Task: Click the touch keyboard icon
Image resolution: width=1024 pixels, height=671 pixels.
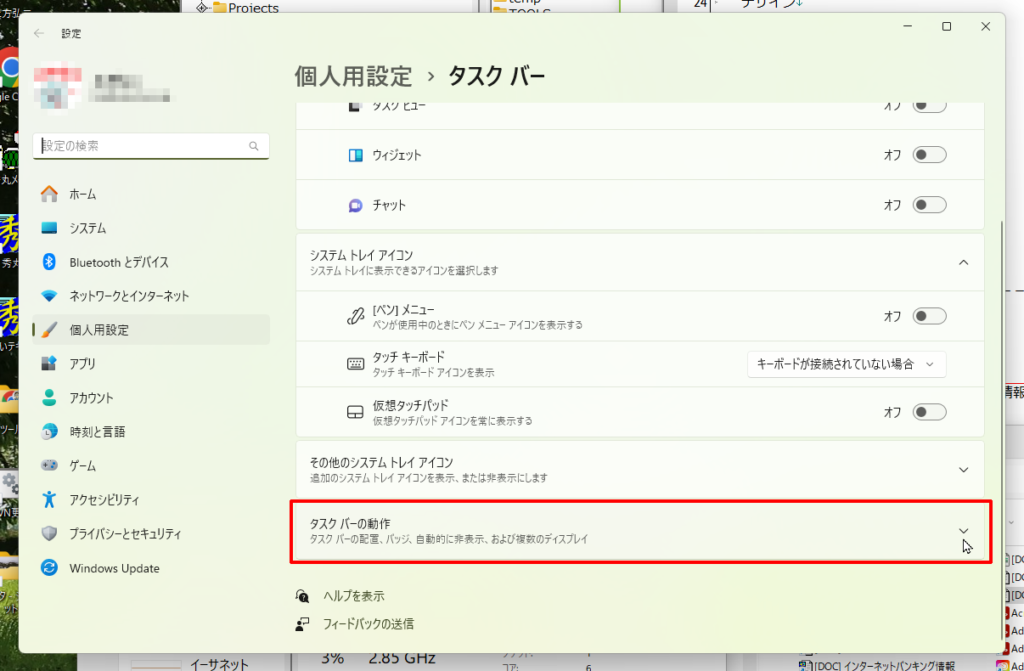Action: [355, 364]
